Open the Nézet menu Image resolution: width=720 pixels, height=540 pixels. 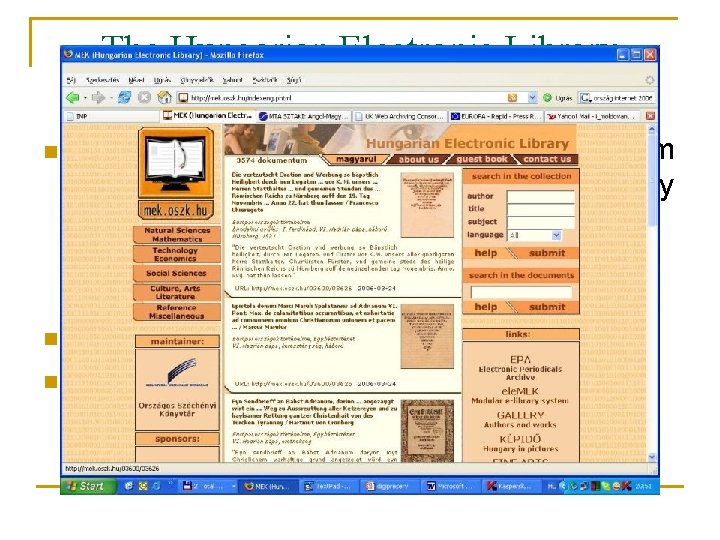click(136, 80)
